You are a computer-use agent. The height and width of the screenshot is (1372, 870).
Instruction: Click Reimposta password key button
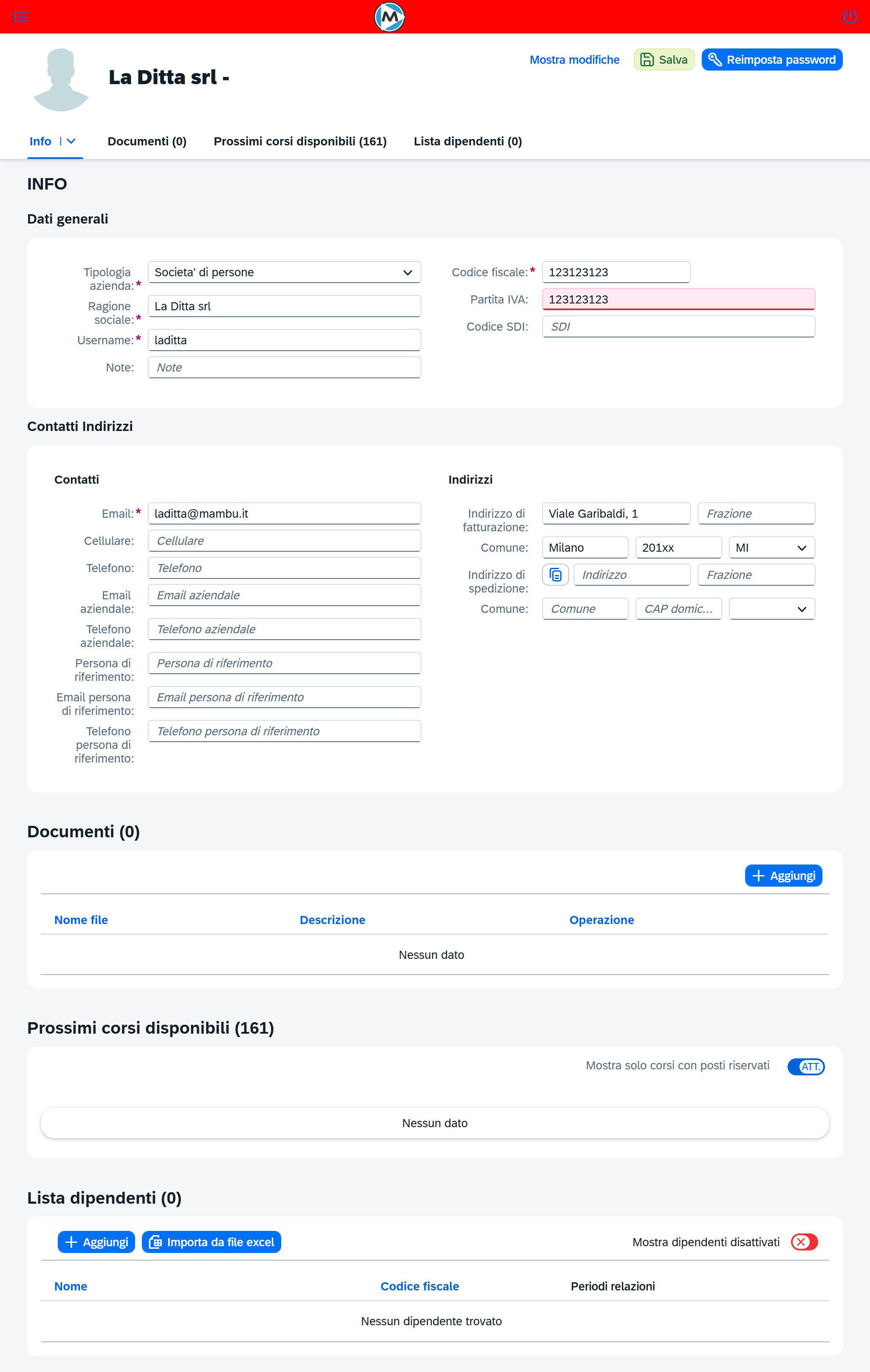[x=771, y=60]
